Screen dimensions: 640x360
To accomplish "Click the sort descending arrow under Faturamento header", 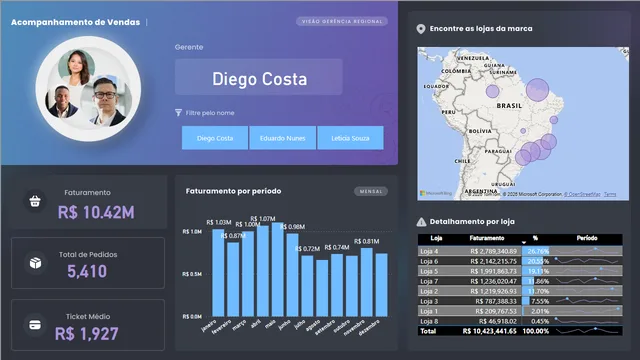I will pyautogui.click(x=524, y=242).
